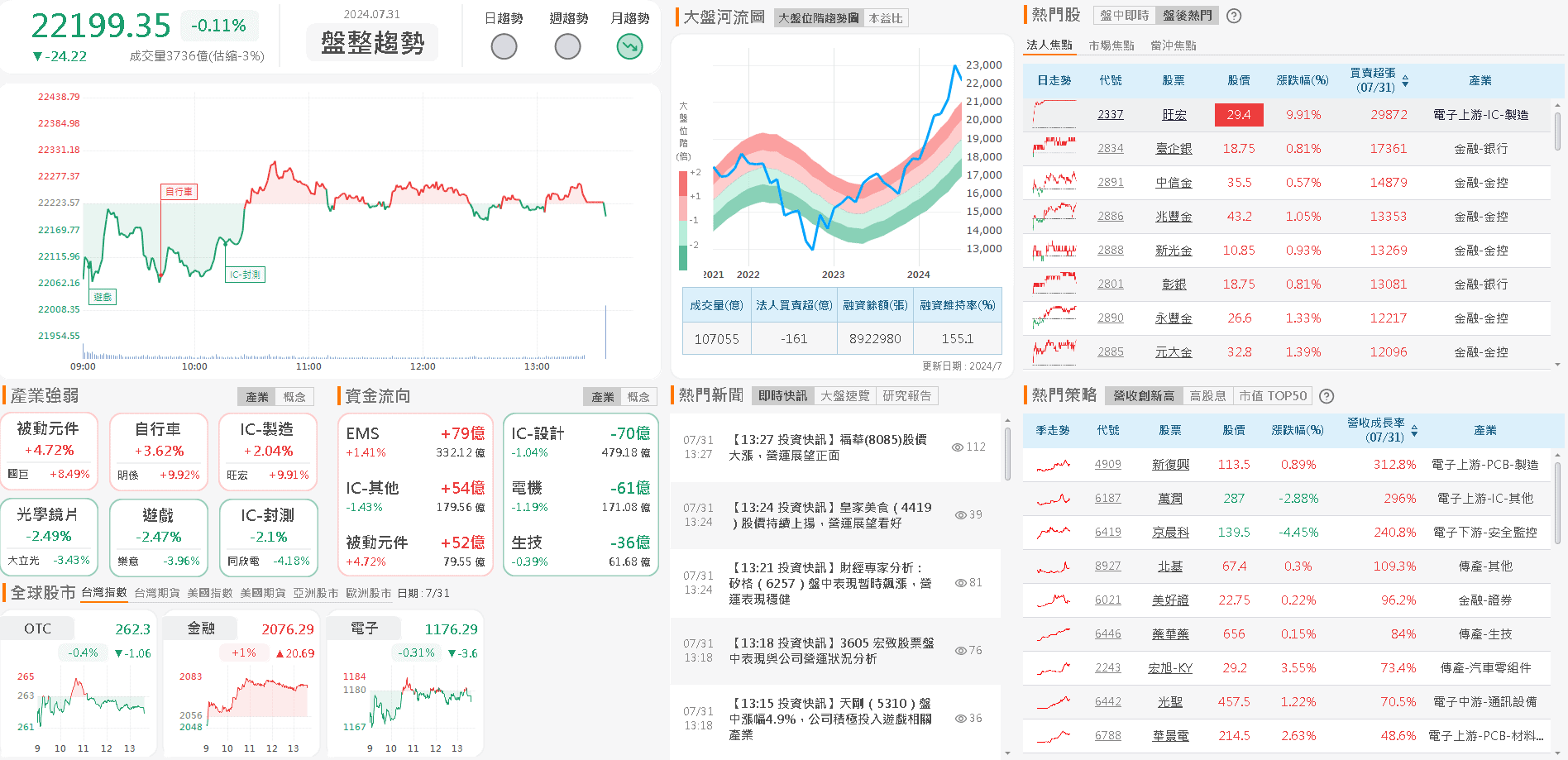
Task: Click the 日趨勢 gray indicator circle
Action: pos(504,46)
